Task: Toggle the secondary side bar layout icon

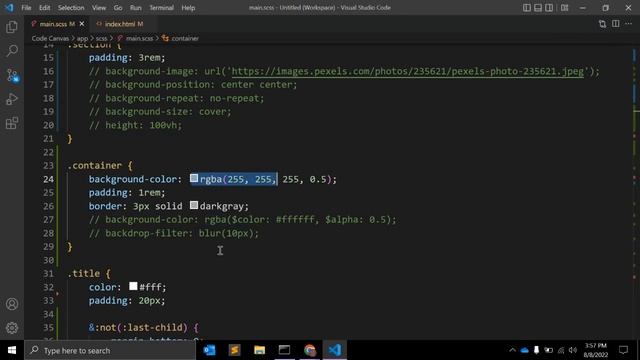Action: tap(549, 8)
